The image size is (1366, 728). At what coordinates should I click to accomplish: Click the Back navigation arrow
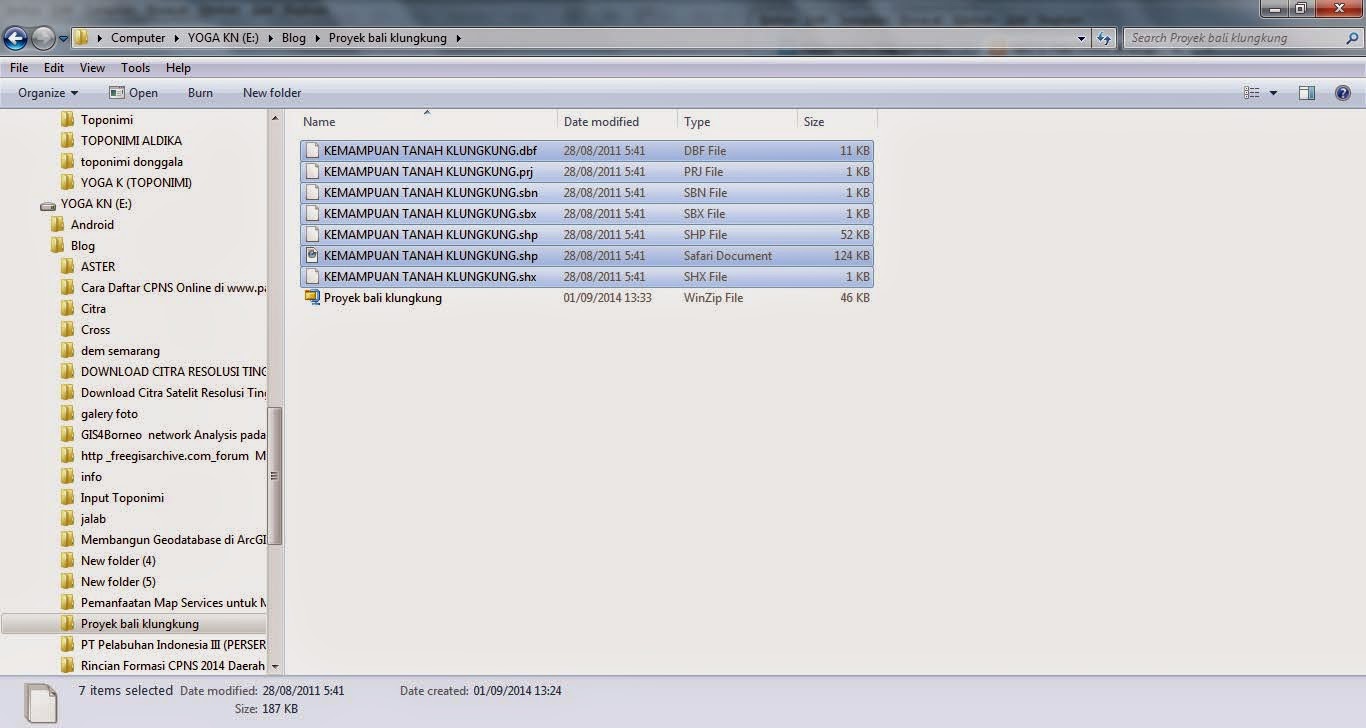coord(15,38)
